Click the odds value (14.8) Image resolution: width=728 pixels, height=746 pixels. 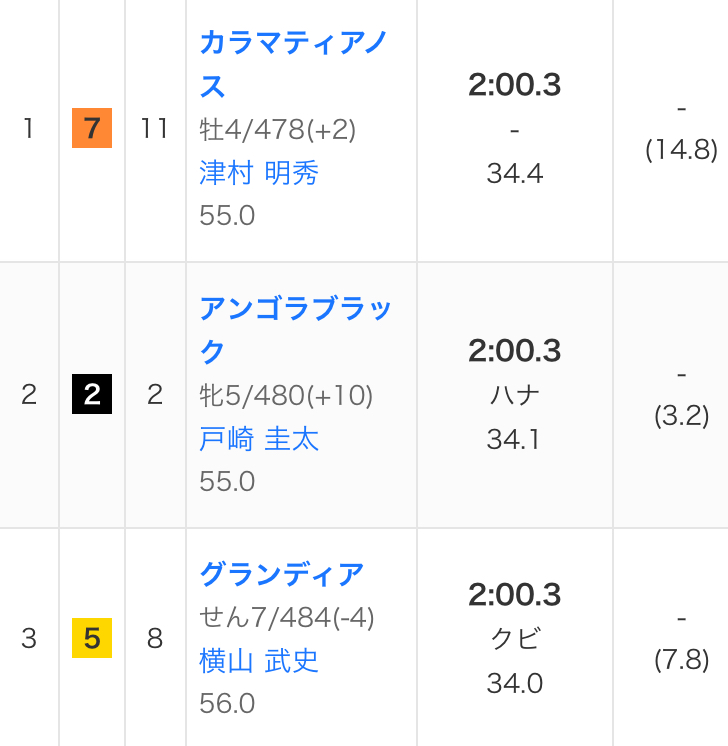coord(681,150)
